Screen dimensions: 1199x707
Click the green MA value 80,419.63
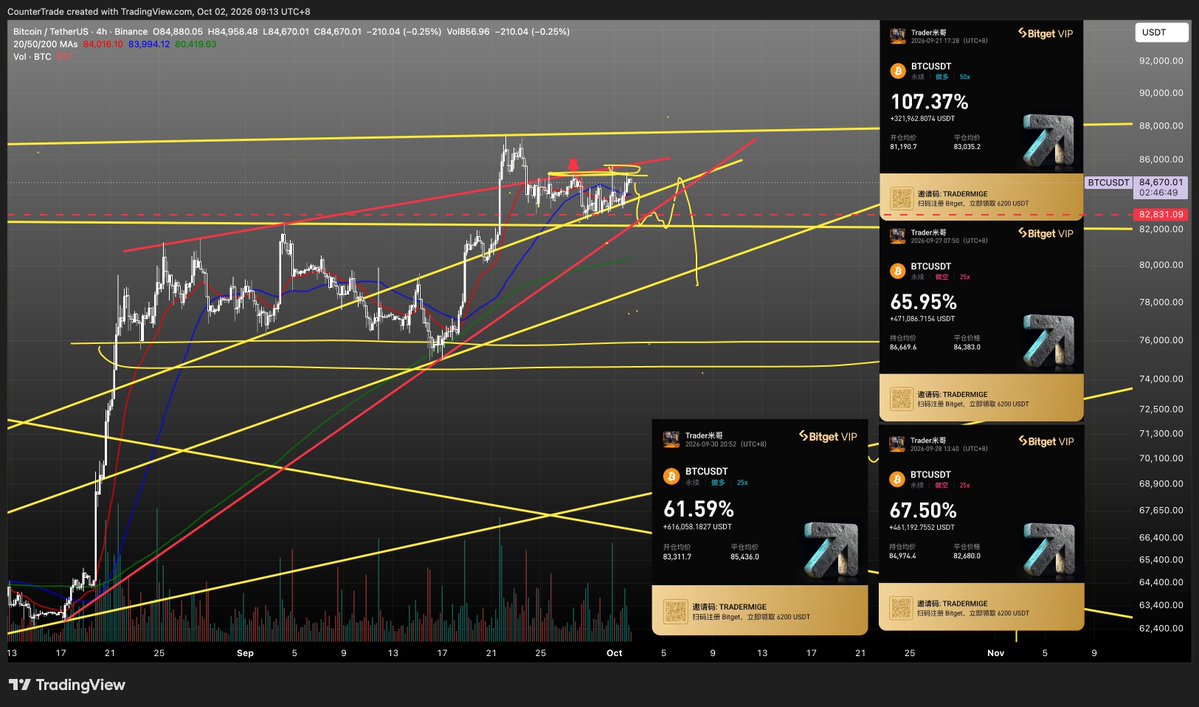(196, 44)
